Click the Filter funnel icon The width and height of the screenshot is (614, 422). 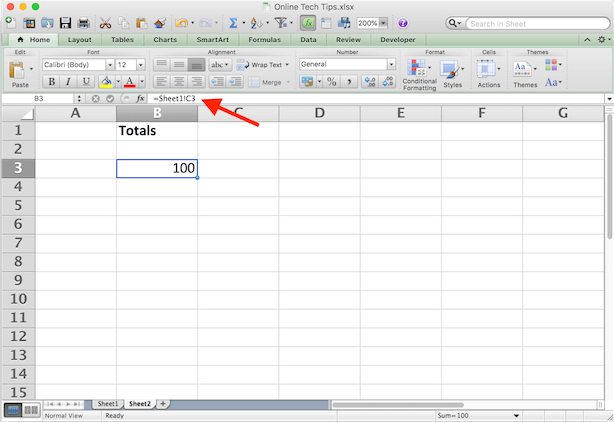[280, 23]
